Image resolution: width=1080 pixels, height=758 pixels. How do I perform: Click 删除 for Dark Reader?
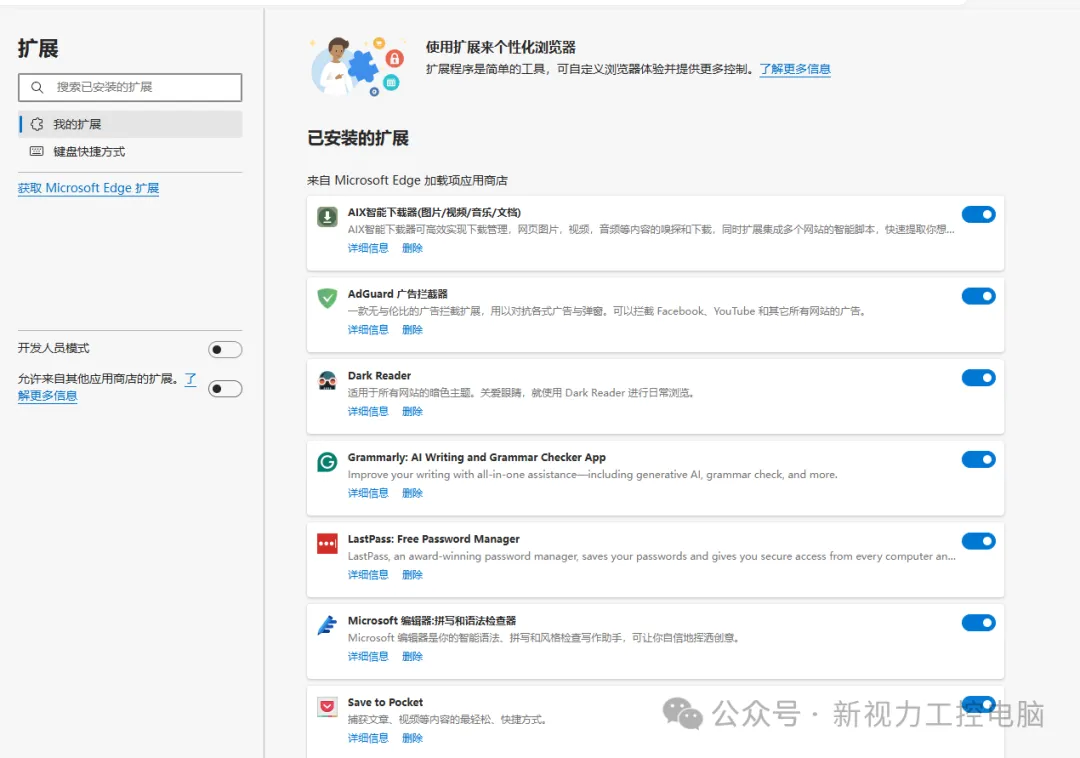(412, 411)
